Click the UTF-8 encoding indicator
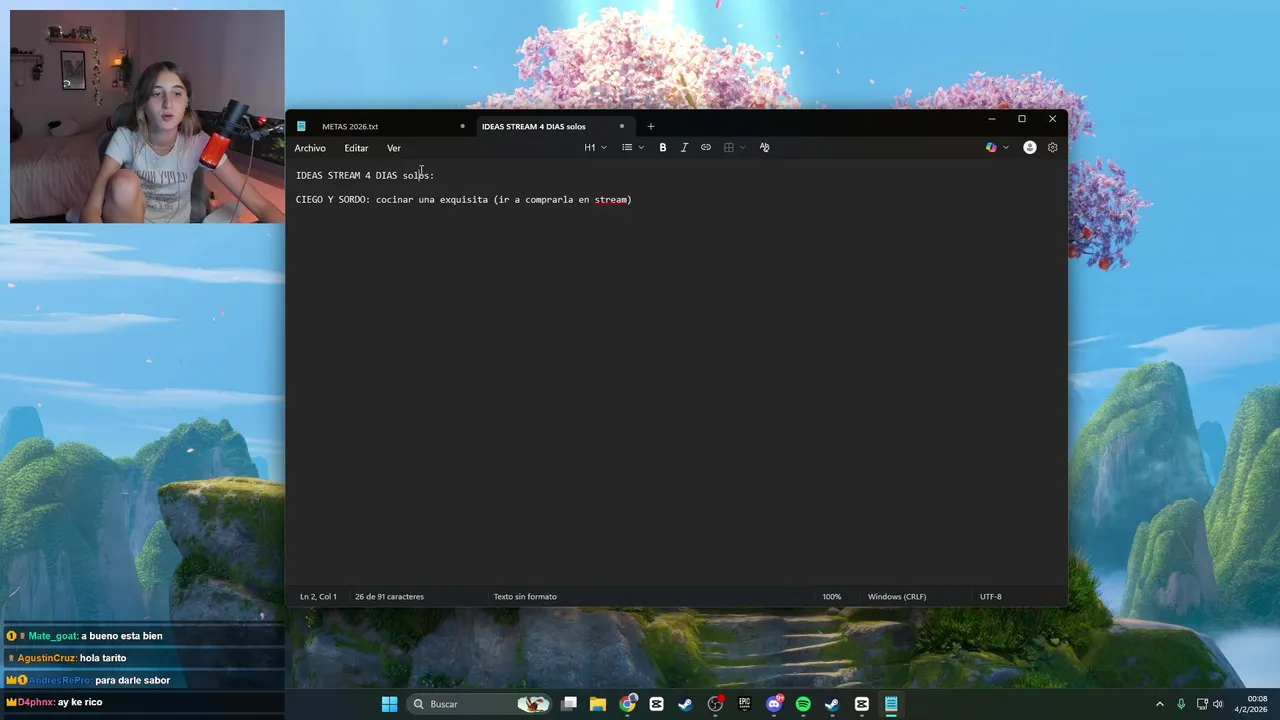The width and height of the screenshot is (1280, 720). click(990, 597)
